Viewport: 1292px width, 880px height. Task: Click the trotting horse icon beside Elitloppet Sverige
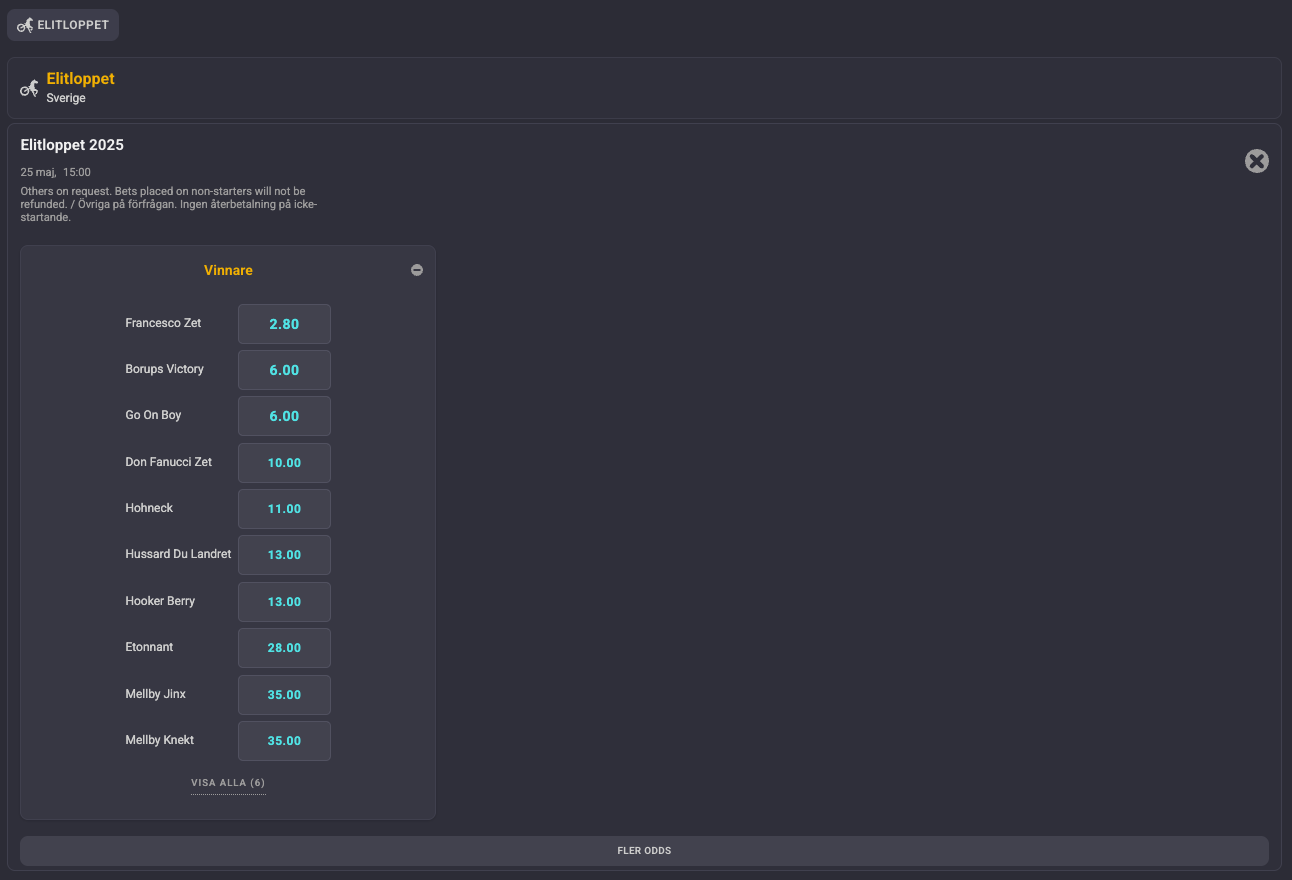tap(29, 88)
